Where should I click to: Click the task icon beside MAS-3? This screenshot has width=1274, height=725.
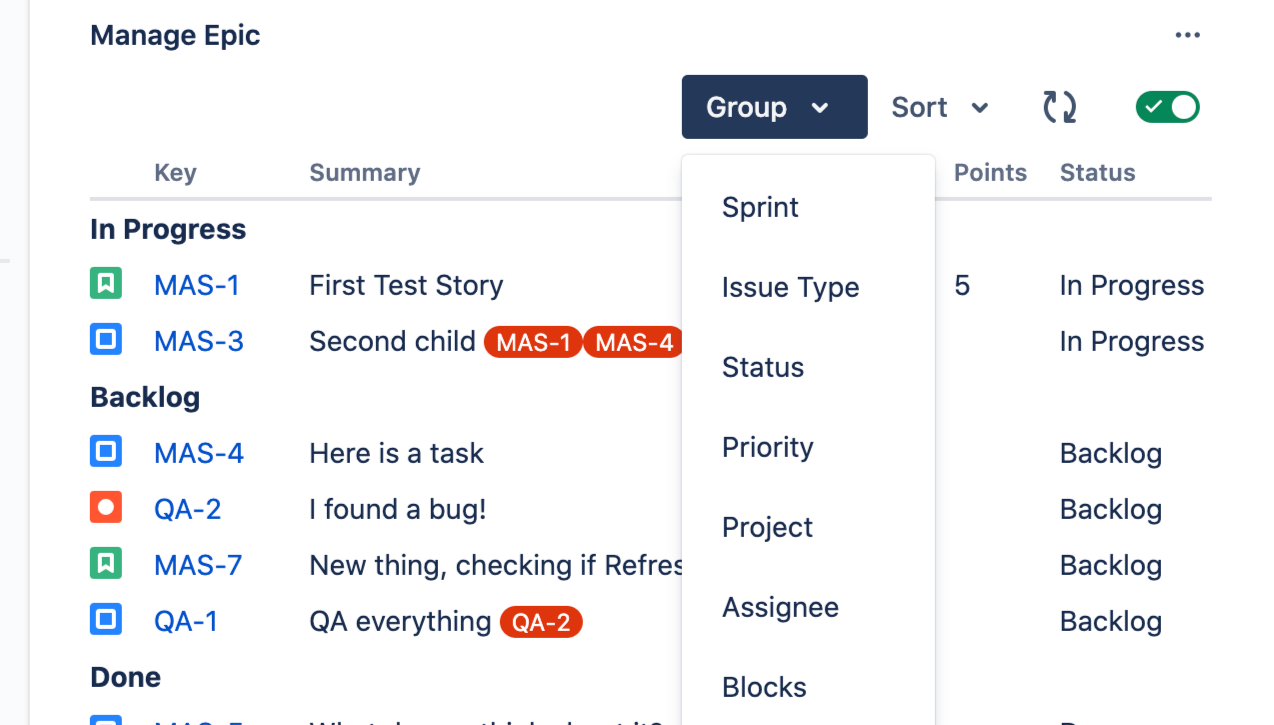(106, 341)
